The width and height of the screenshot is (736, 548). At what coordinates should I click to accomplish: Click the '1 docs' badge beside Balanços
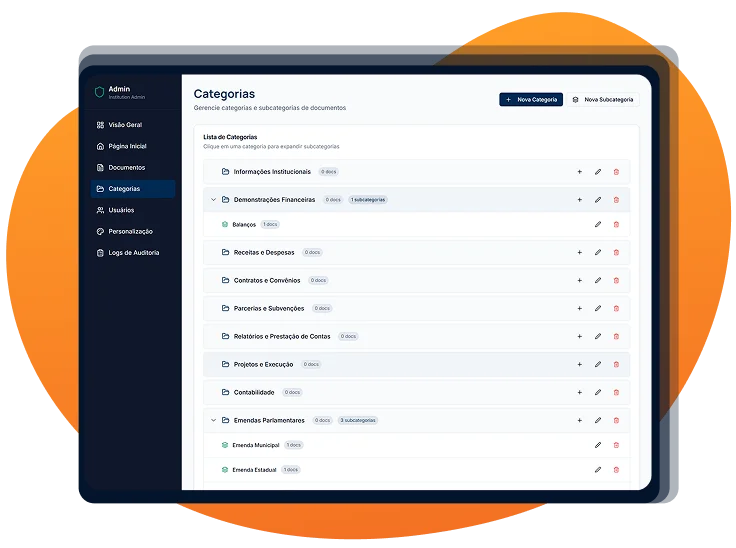pos(270,224)
